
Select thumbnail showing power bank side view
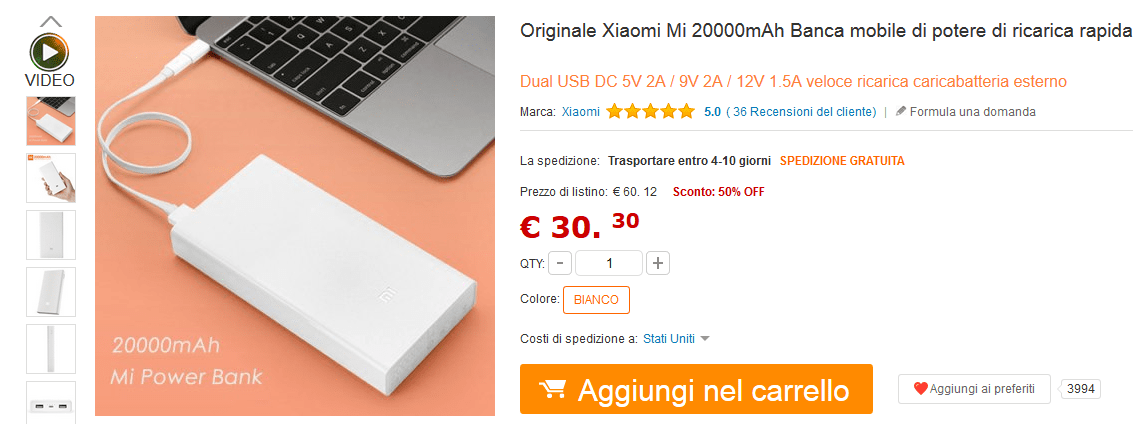(51, 349)
